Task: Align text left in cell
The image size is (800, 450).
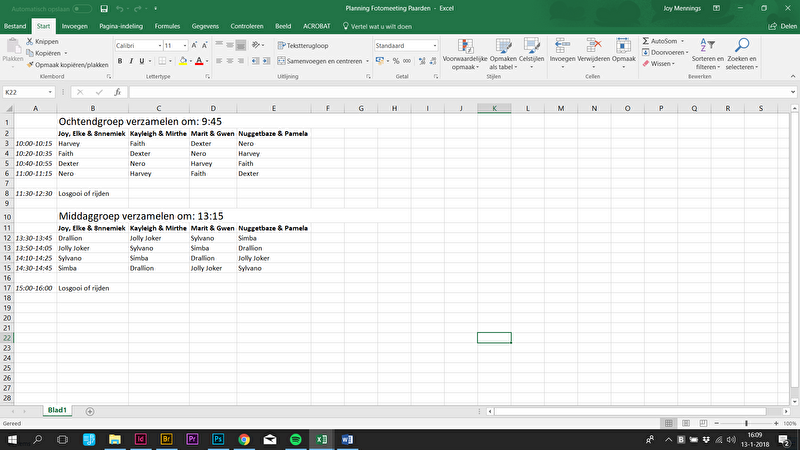Action: [219, 61]
